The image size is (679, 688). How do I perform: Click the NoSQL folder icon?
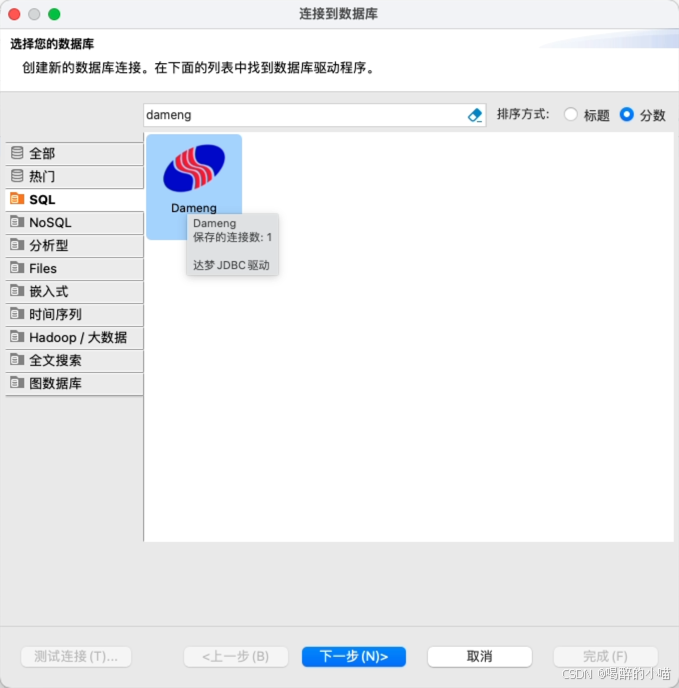[x=17, y=222]
